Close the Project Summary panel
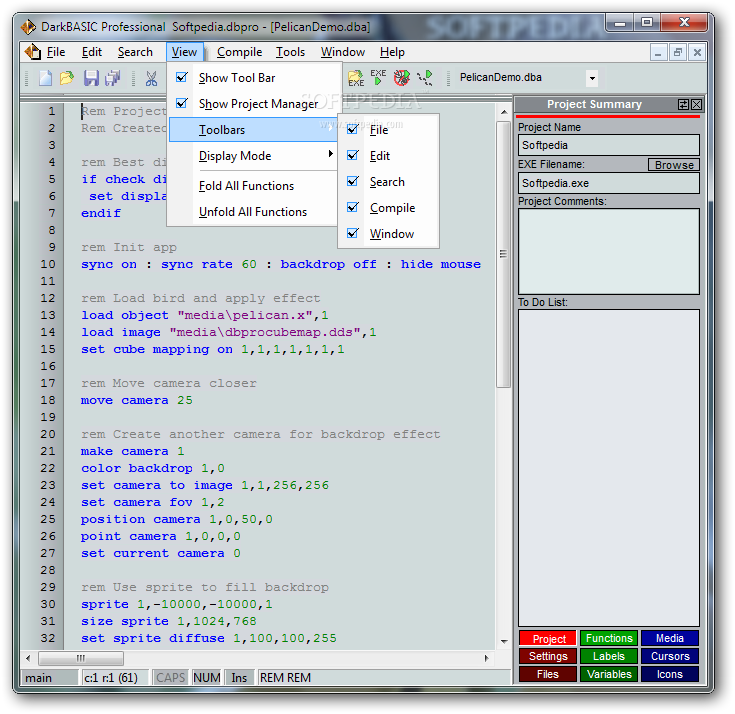 (697, 105)
